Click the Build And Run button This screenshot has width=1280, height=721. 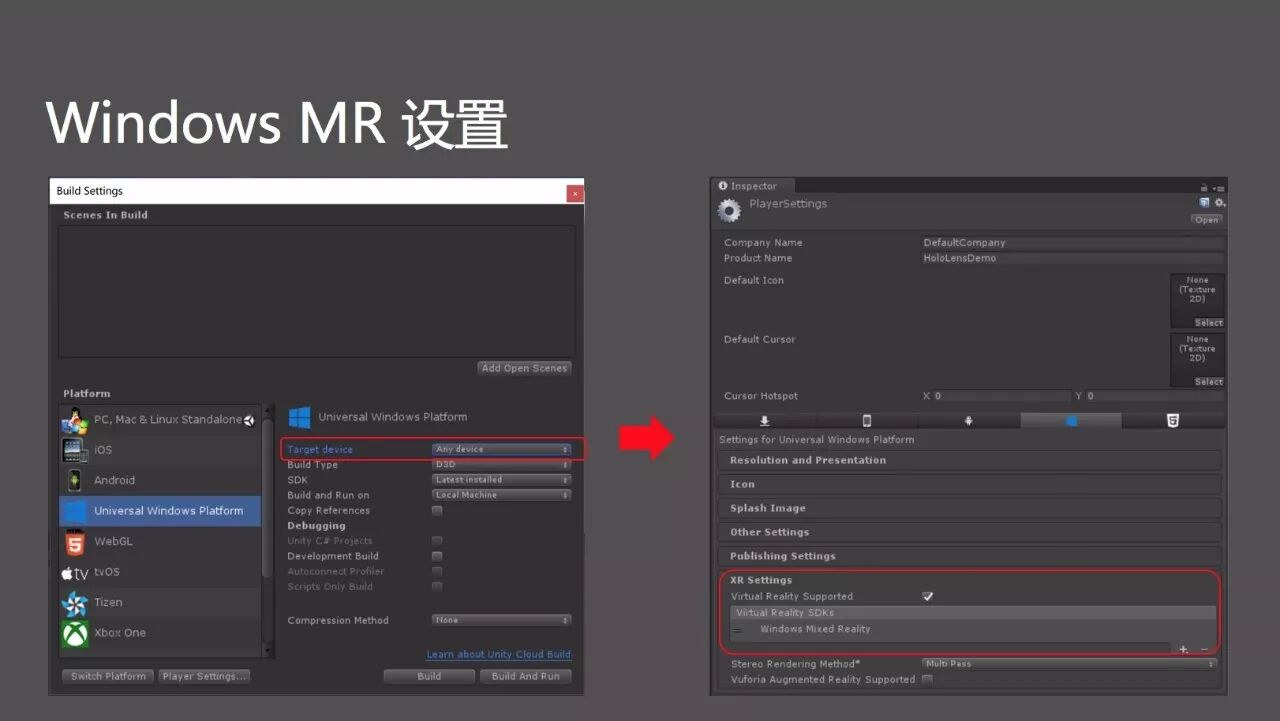click(526, 677)
